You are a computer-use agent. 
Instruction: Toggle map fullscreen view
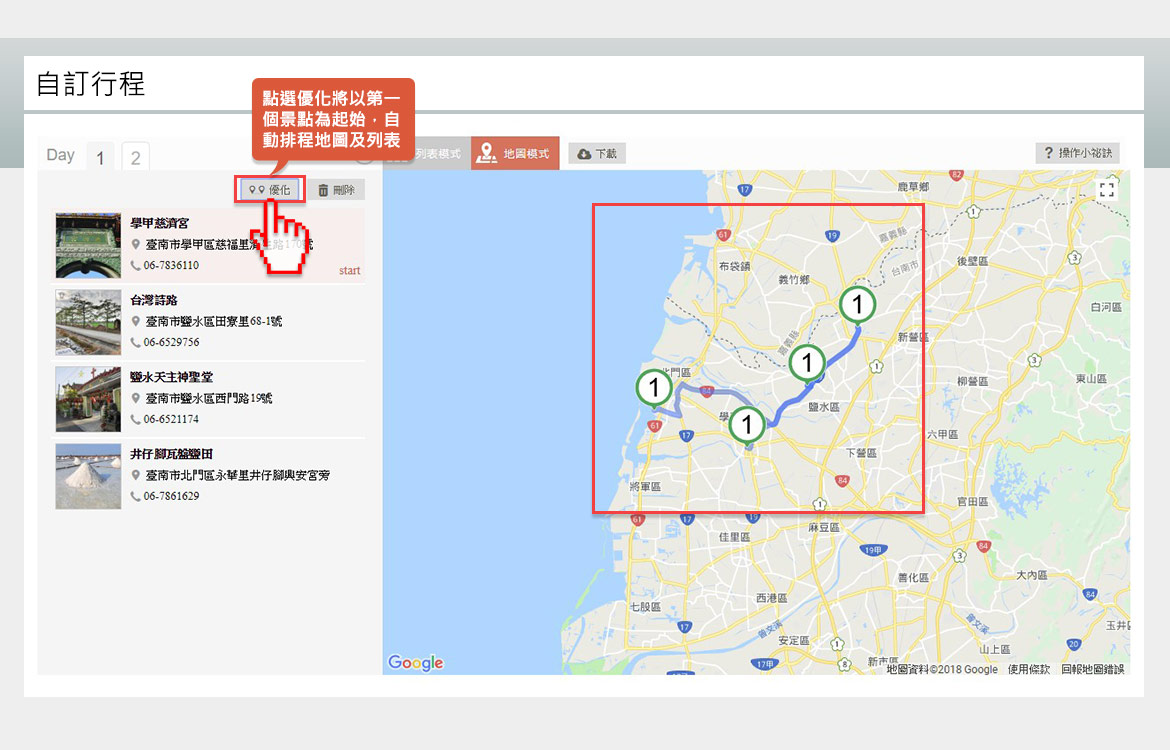[x=1106, y=189]
